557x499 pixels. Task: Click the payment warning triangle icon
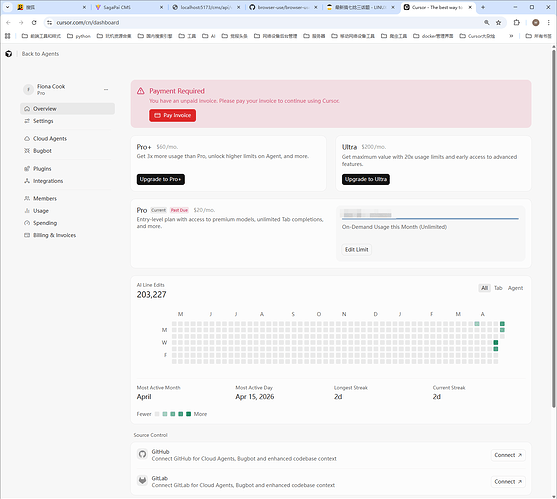pyautogui.click(x=141, y=91)
